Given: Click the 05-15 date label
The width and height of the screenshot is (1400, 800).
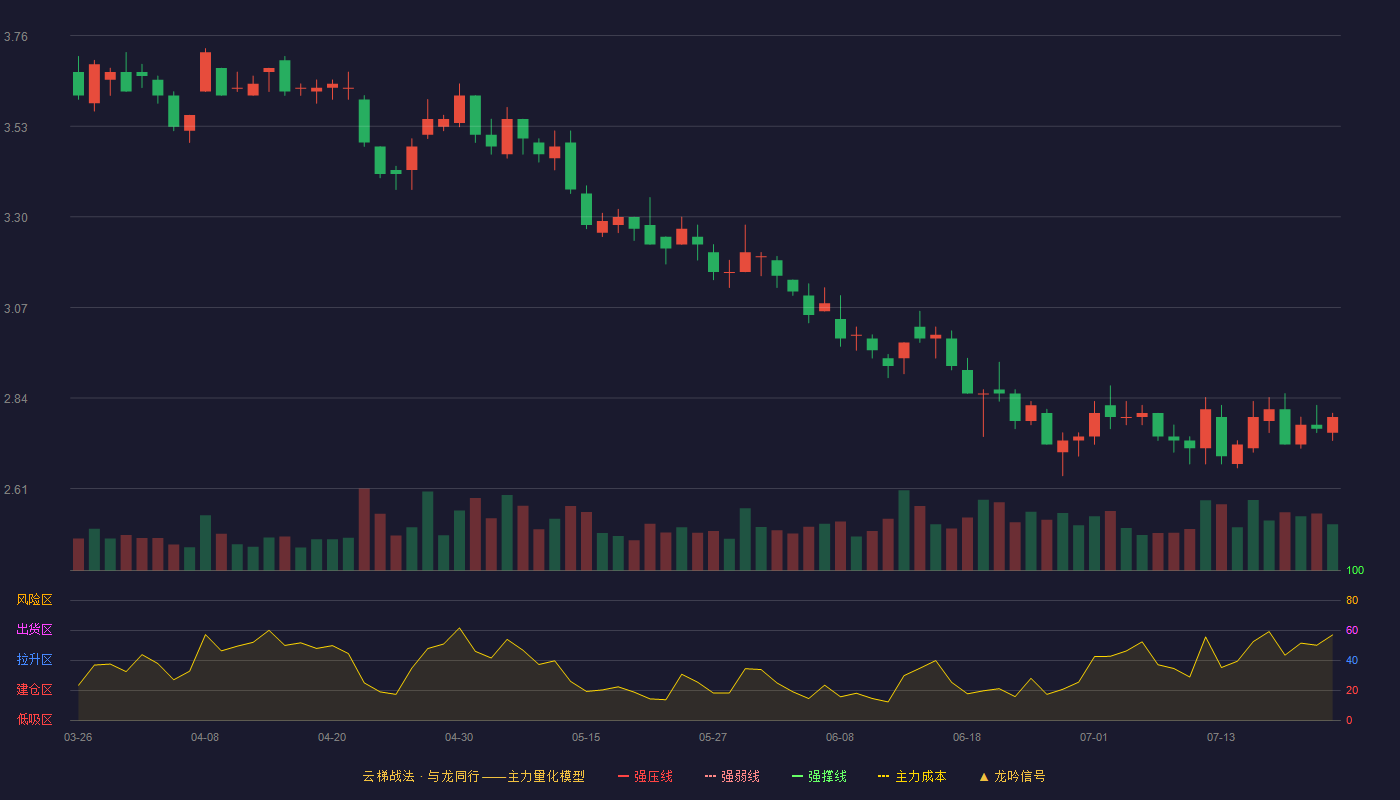Looking at the screenshot, I should click(x=586, y=737).
